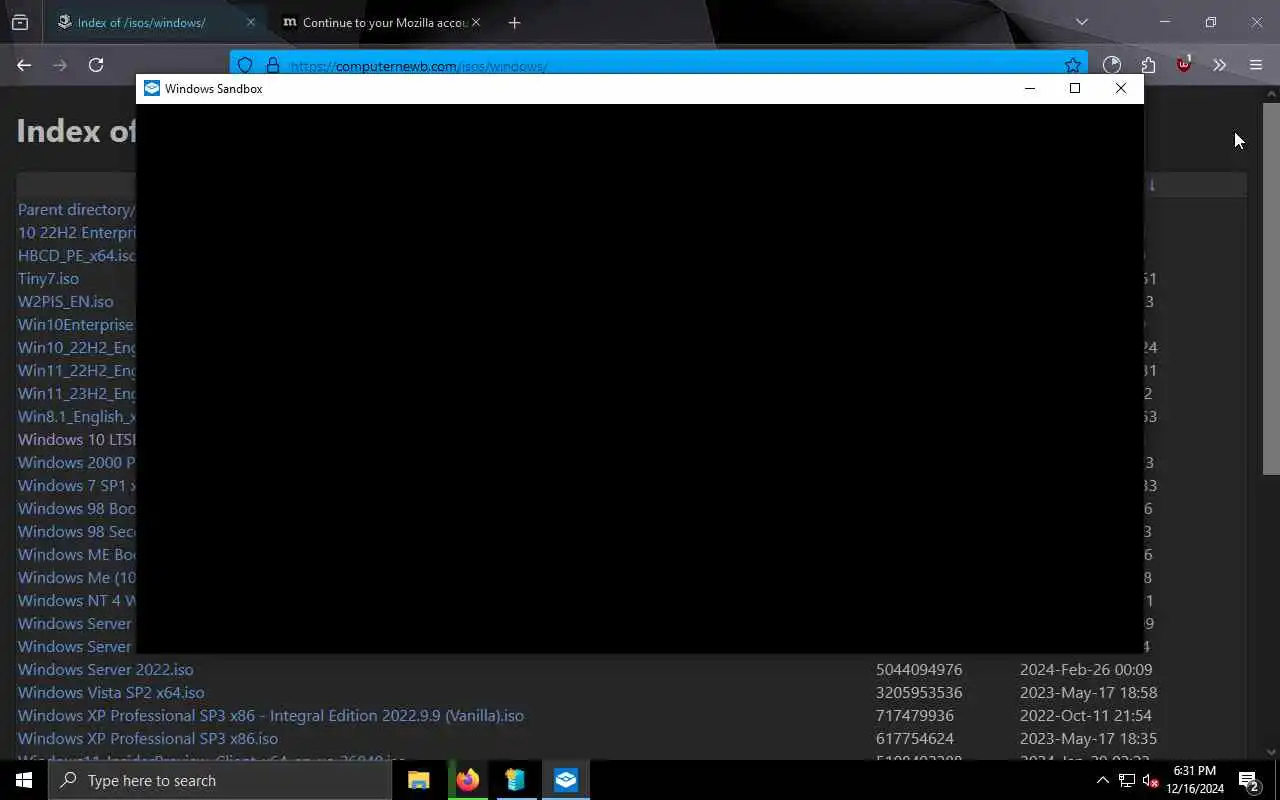List all tabs dropdown arrow

tap(1081, 22)
